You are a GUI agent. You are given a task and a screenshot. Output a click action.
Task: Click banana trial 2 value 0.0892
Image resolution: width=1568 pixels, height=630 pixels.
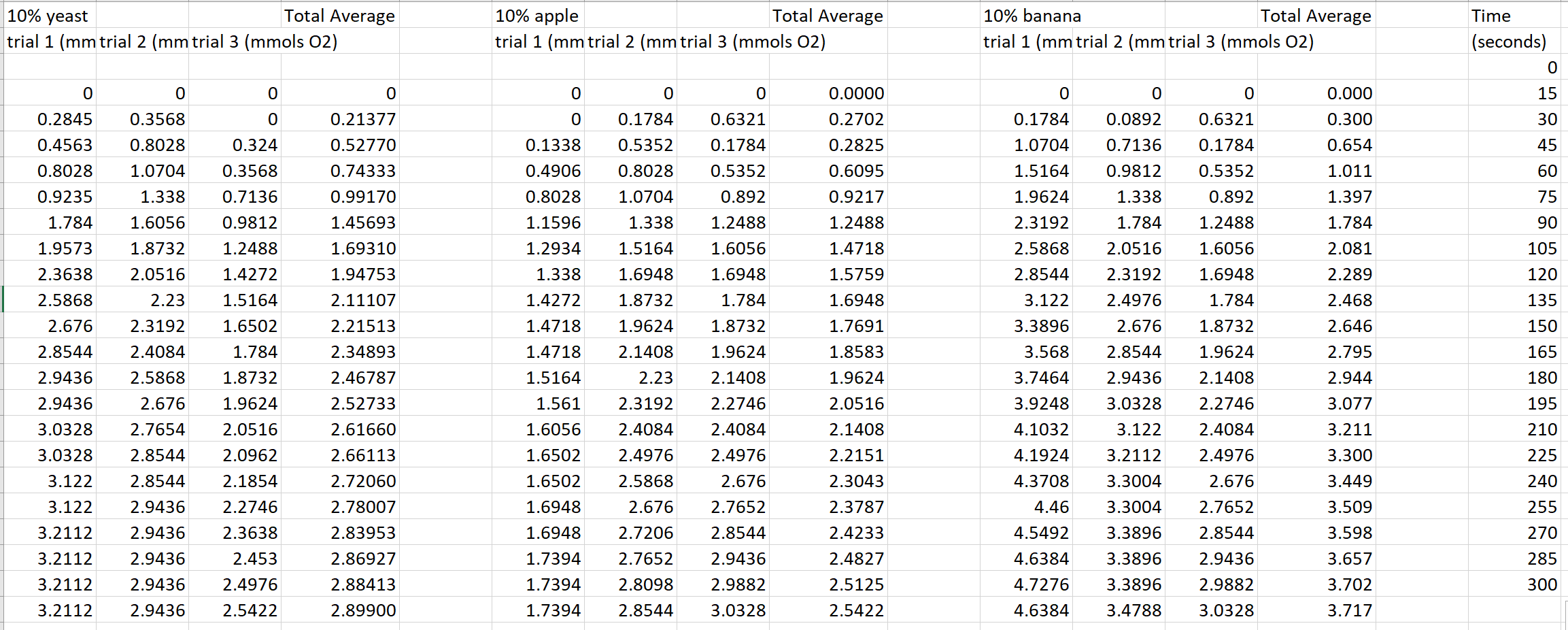[x=1119, y=119]
